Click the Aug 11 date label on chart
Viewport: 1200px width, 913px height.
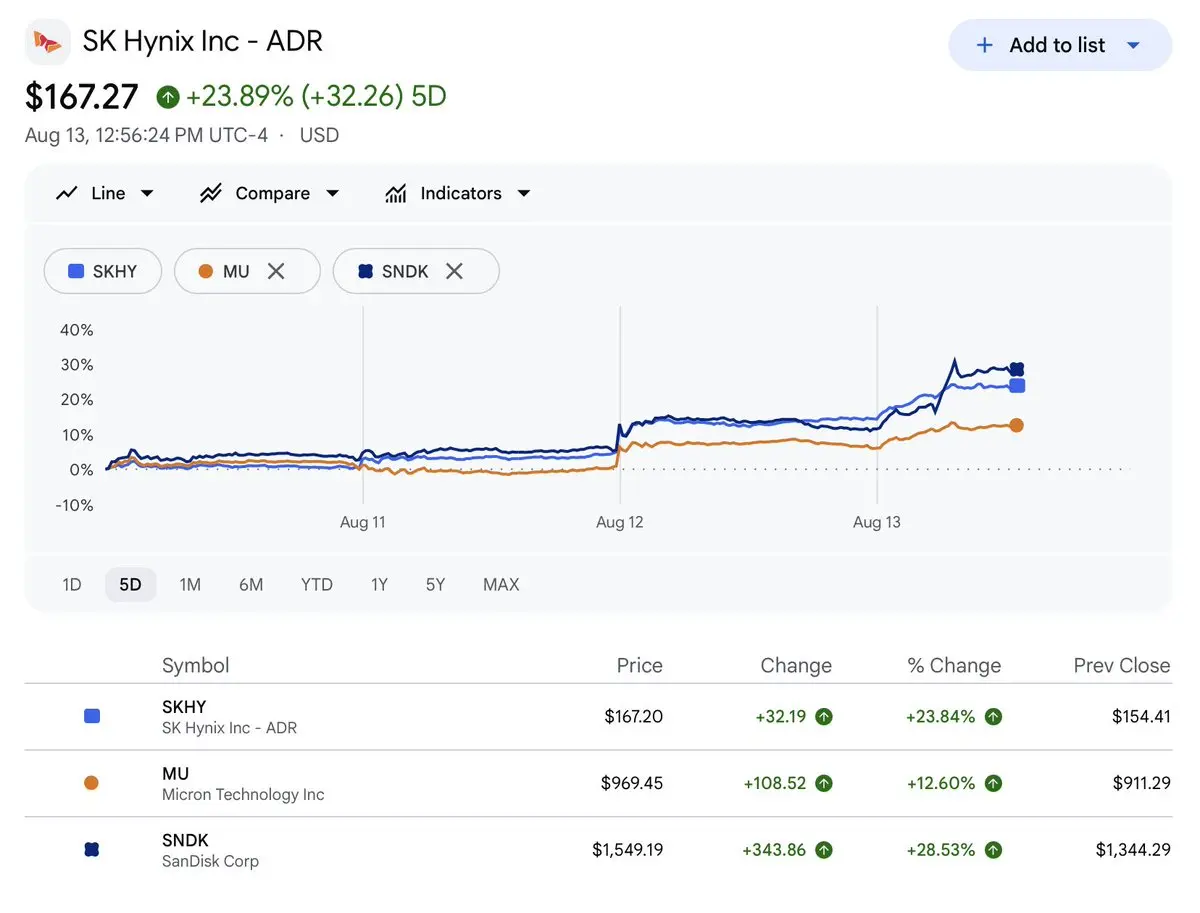[x=363, y=522]
